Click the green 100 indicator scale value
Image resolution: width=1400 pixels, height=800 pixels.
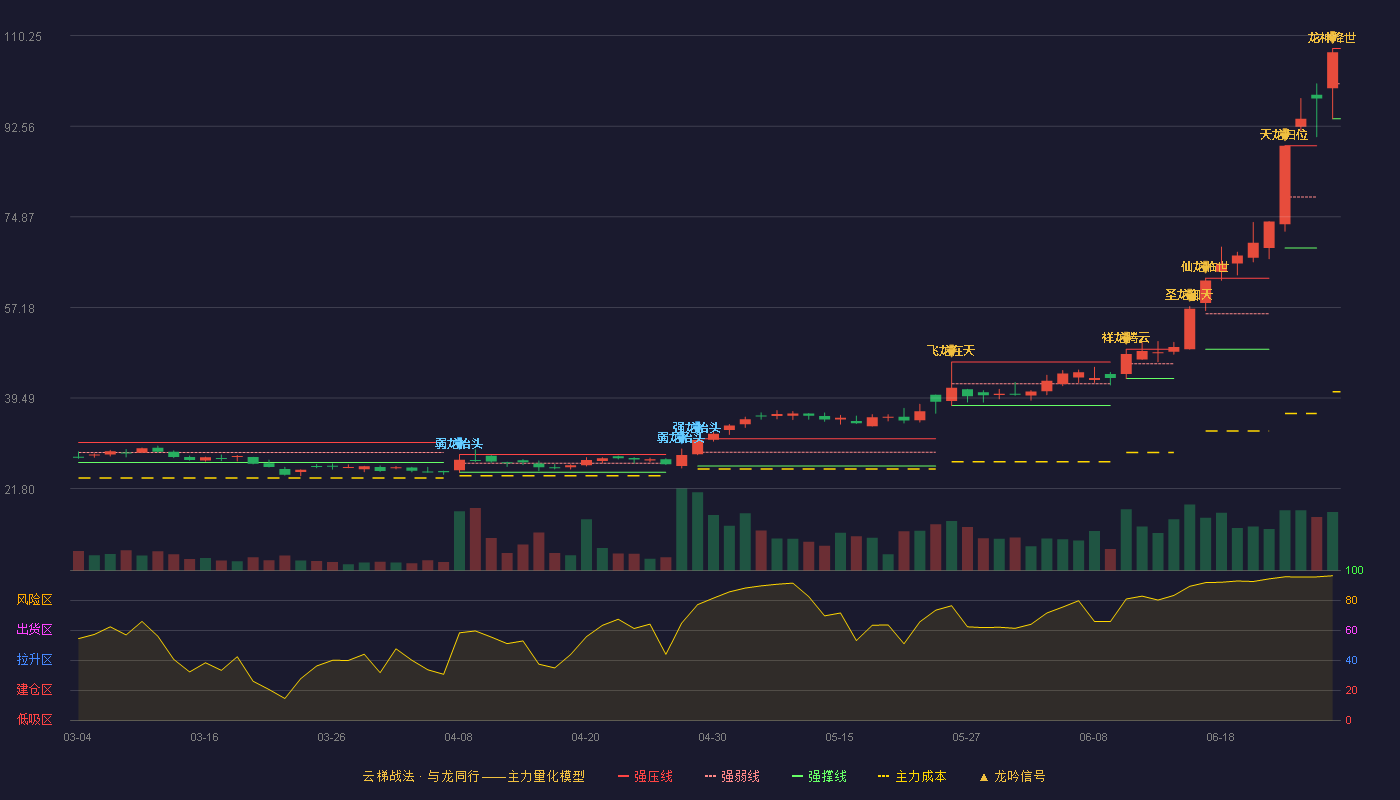pyautogui.click(x=1354, y=570)
